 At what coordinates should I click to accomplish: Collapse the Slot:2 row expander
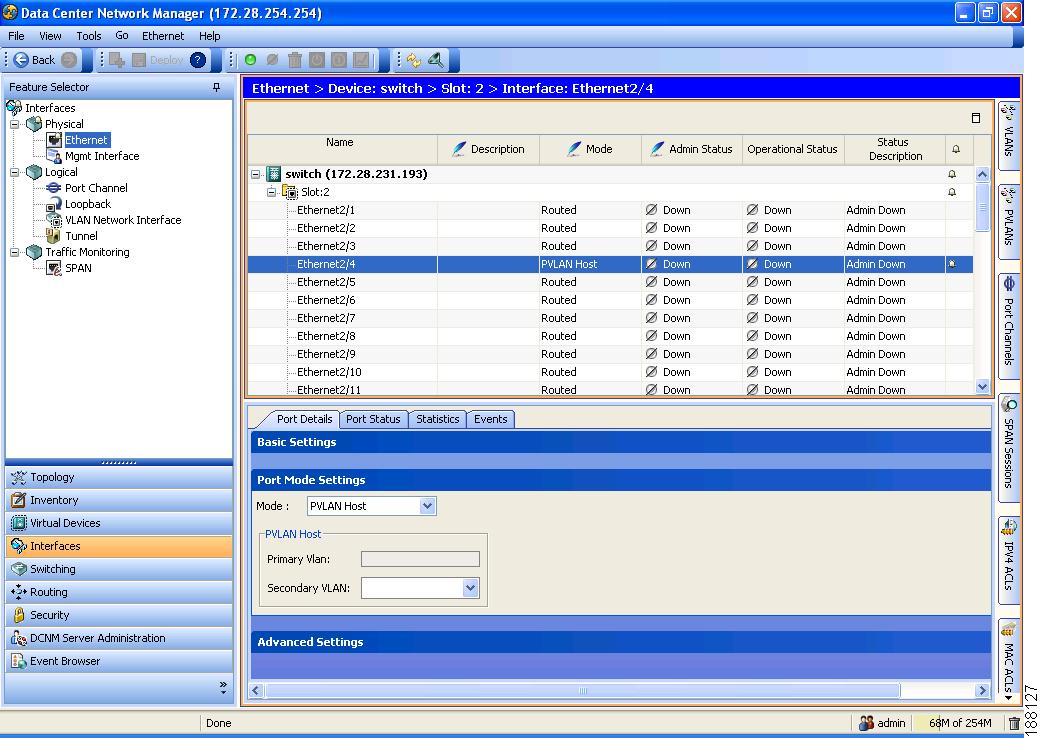[272, 192]
